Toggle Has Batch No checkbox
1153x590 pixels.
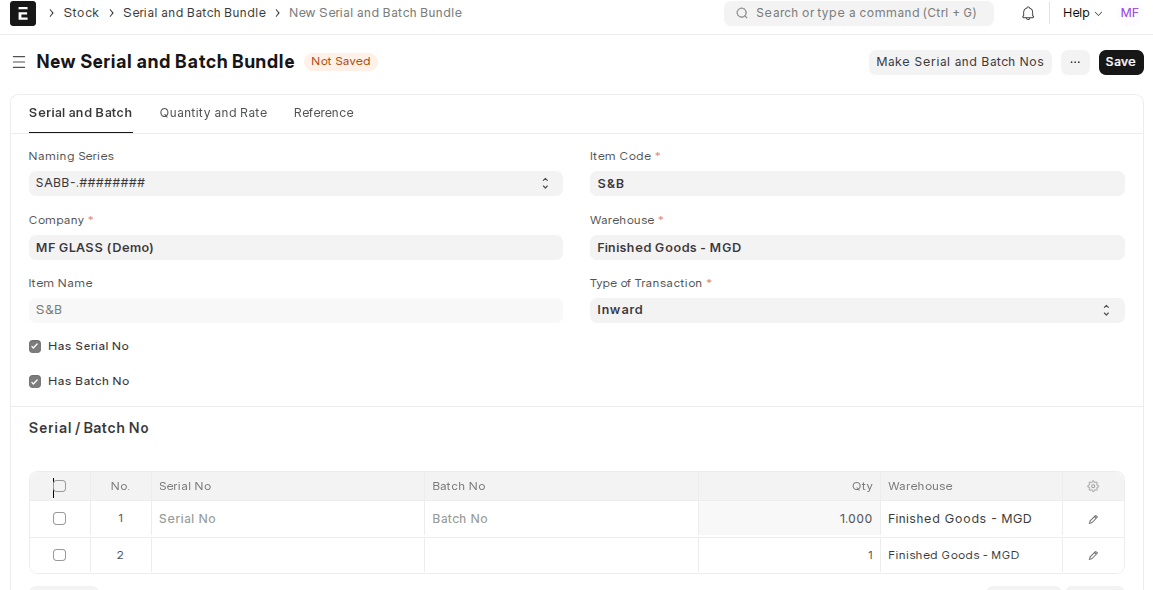coord(35,382)
